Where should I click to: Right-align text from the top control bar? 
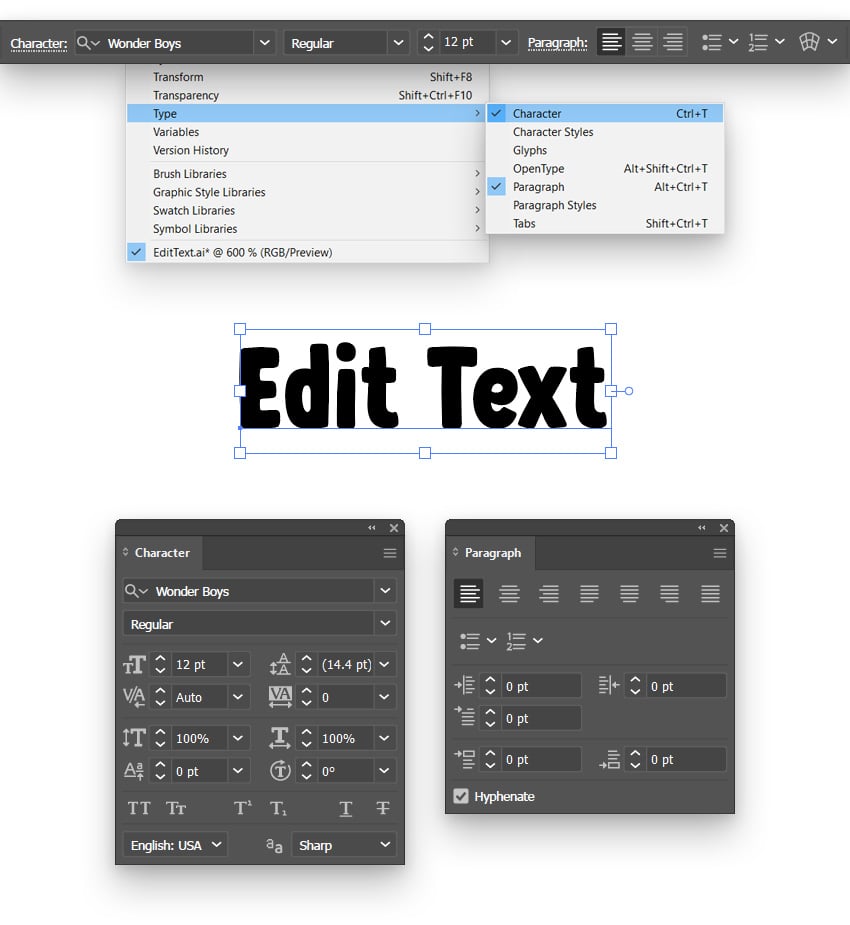(x=672, y=42)
